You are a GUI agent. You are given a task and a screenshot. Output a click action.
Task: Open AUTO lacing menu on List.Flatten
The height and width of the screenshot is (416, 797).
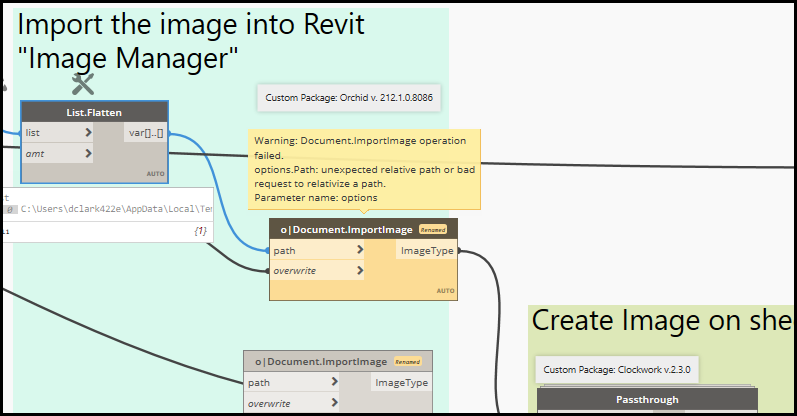[x=156, y=174]
